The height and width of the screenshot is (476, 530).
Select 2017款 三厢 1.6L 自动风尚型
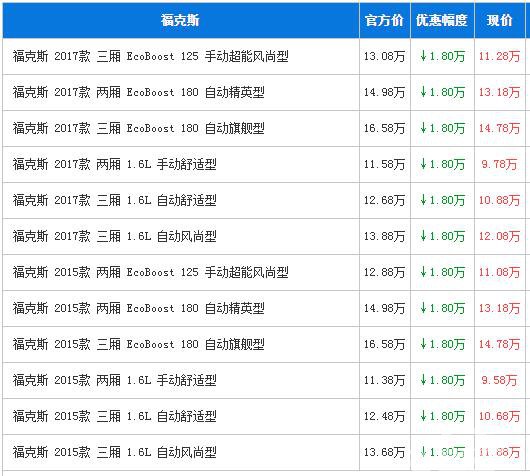(x=115, y=236)
